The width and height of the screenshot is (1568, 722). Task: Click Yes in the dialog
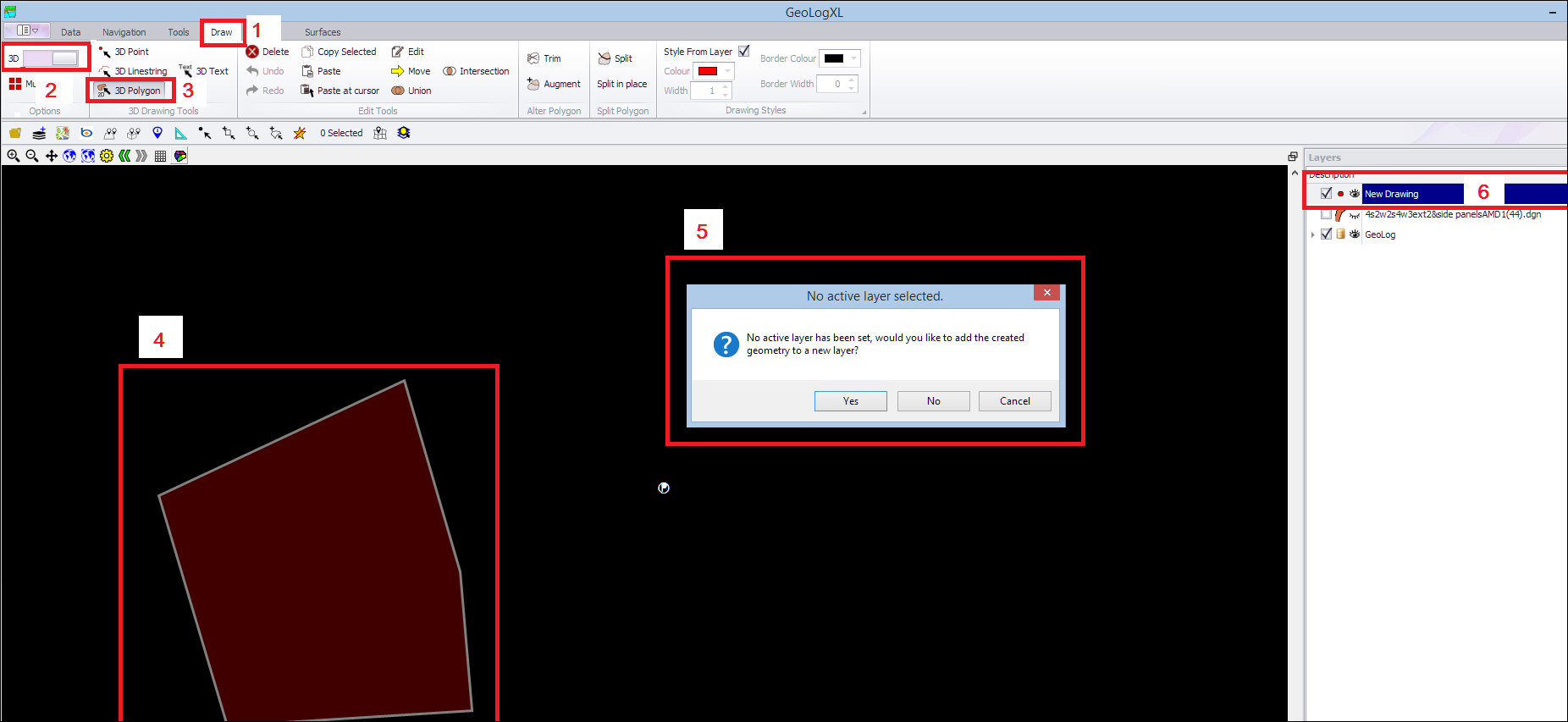pos(850,401)
